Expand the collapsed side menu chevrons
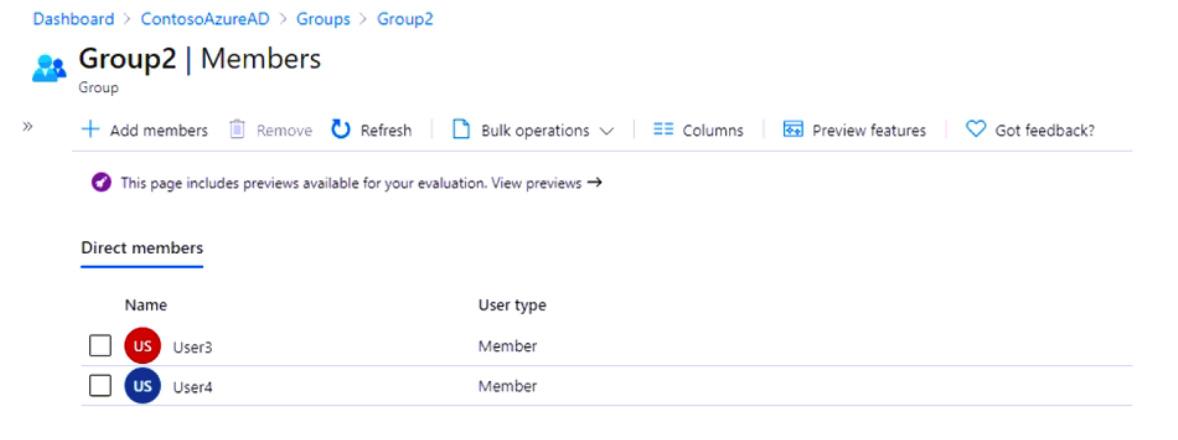This screenshot has width=1178, height=440. [x=28, y=127]
